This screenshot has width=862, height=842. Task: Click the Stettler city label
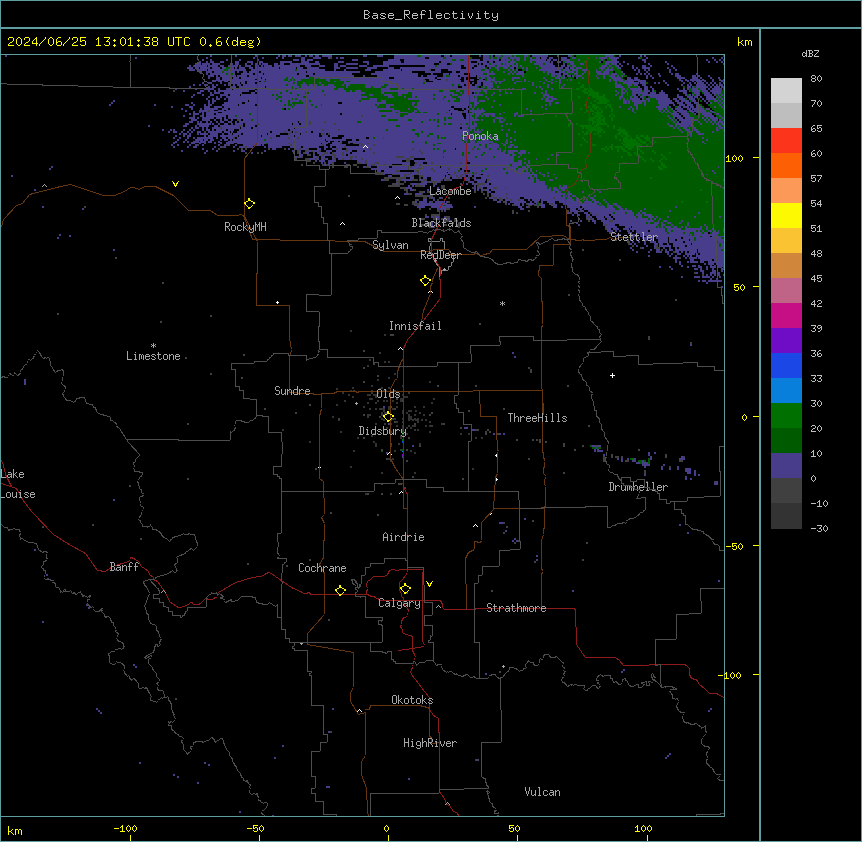pyautogui.click(x=634, y=237)
